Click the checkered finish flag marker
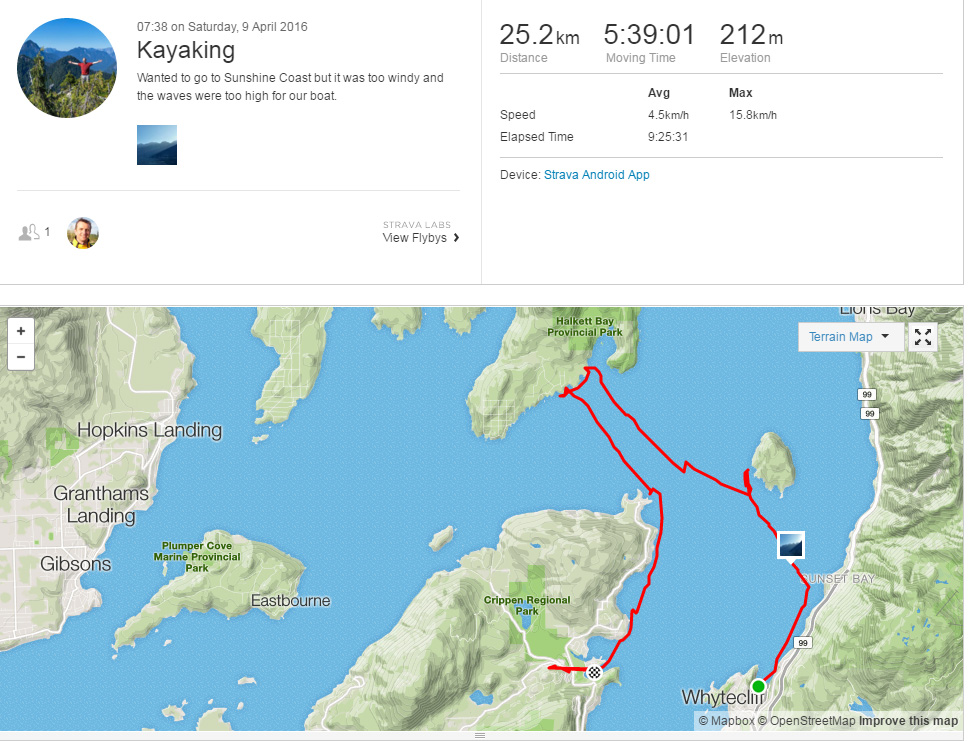968x741 pixels. (595, 672)
